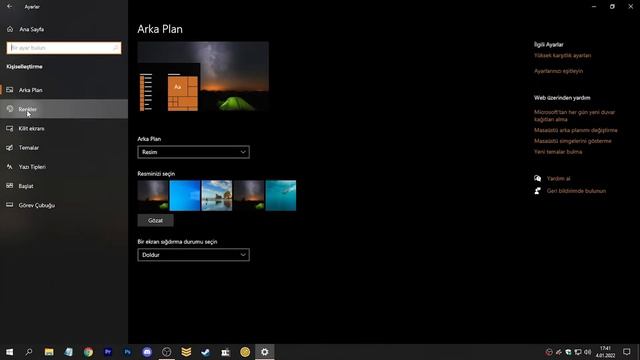Open Görev Çubuğu settings
The width and height of the screenshot is (640, 360).
click(64, 205)
